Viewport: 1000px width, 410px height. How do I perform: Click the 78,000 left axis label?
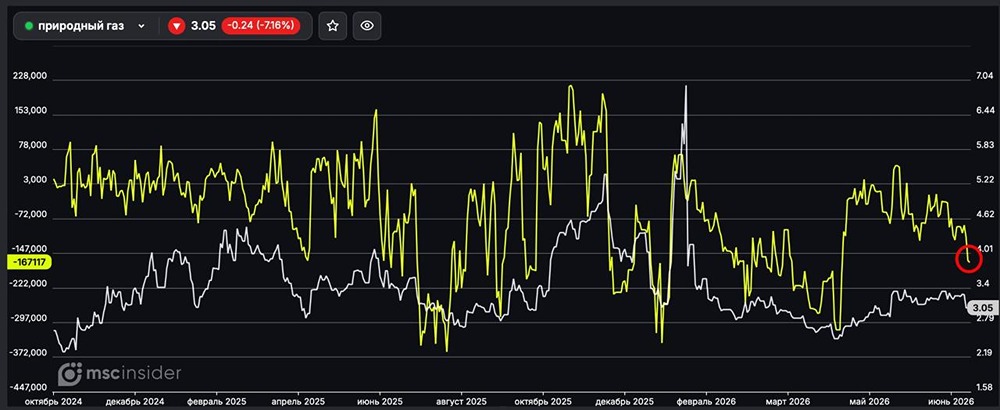click(x=33, y=145)
